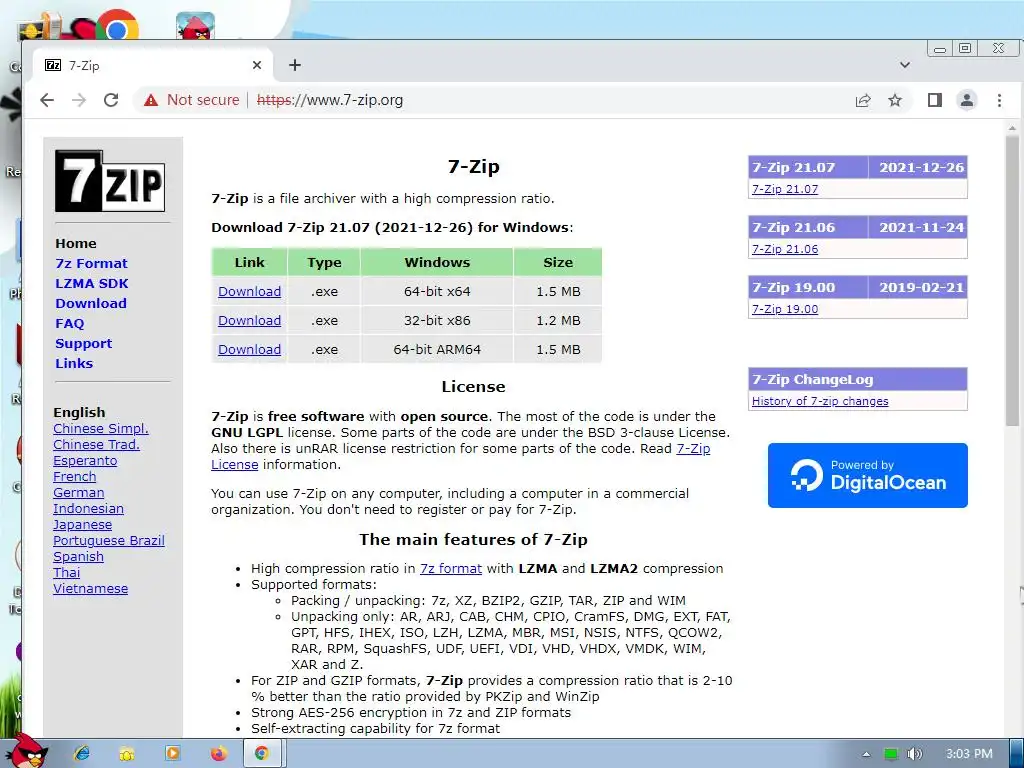Share this page via the share icon
The height and width of the screenshot is (768, 1024).
863,100
